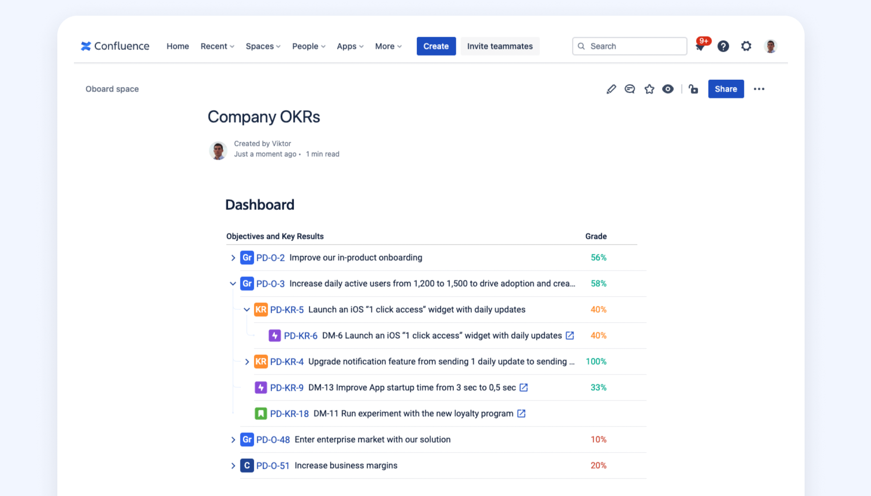Open the settings gear icon
The height and width of the screenshot is (496, 871).
tap(746, 46)
